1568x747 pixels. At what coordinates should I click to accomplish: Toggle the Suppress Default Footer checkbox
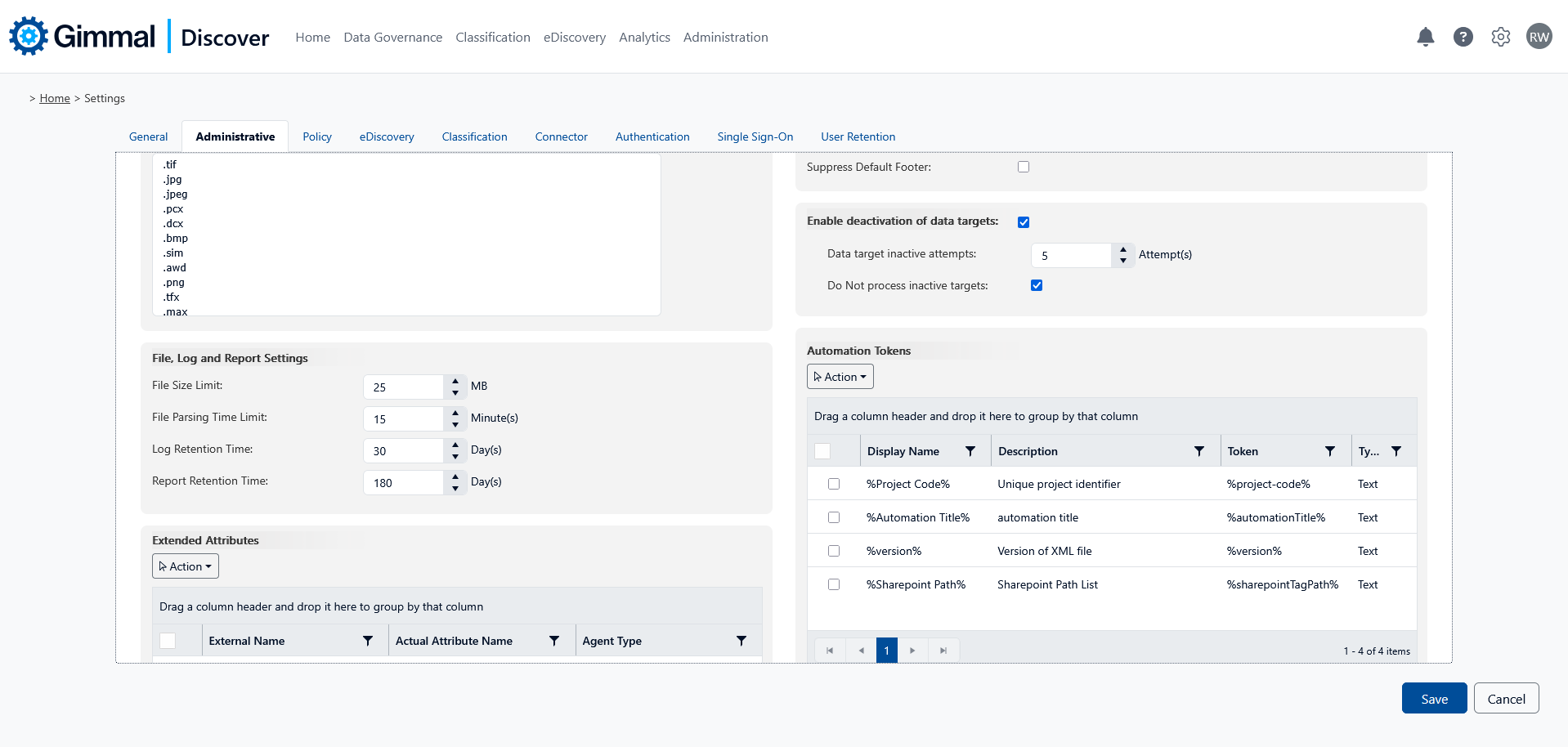(x=1024, y=167)
